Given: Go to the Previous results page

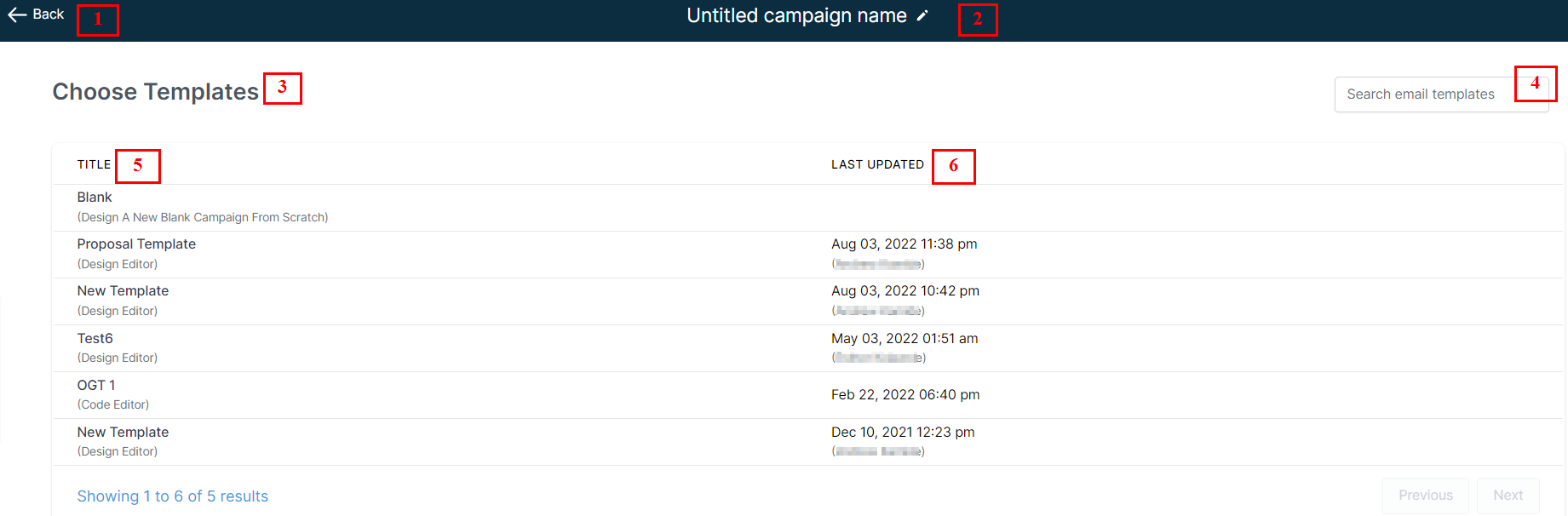Looking at the screenshot, I should tap(1425, 496).
